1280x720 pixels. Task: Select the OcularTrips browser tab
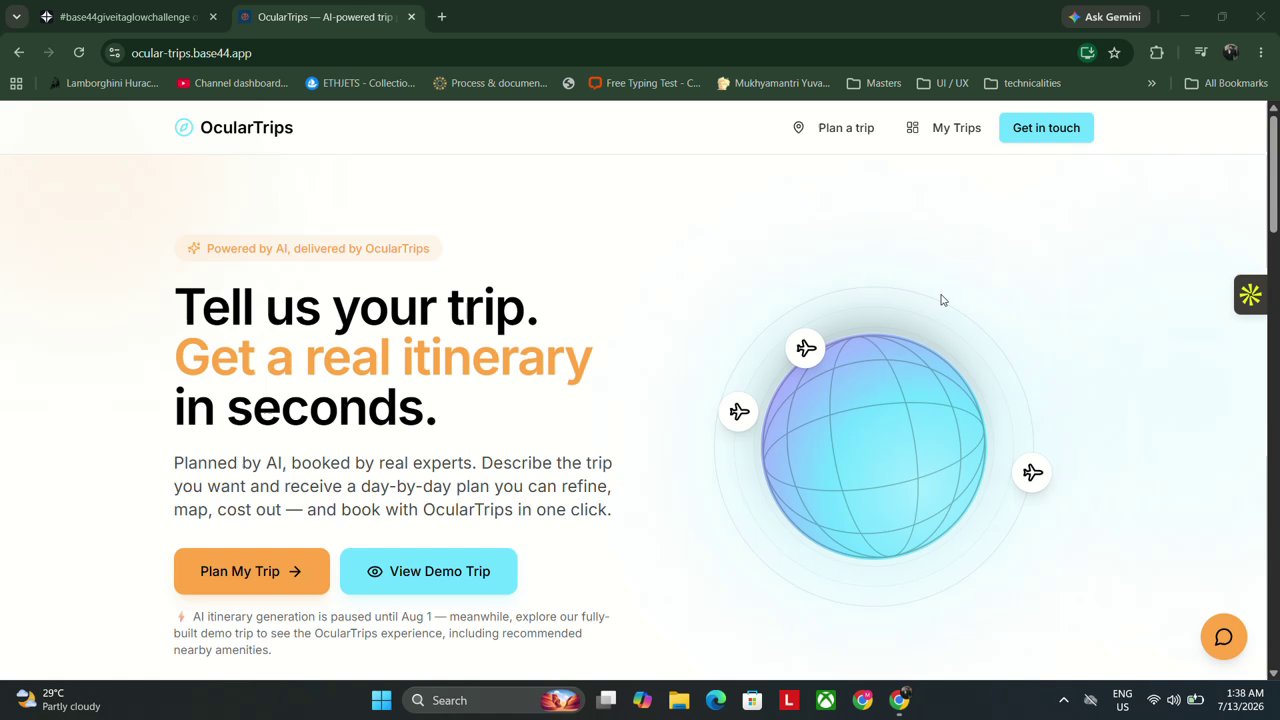pos(326,17)
